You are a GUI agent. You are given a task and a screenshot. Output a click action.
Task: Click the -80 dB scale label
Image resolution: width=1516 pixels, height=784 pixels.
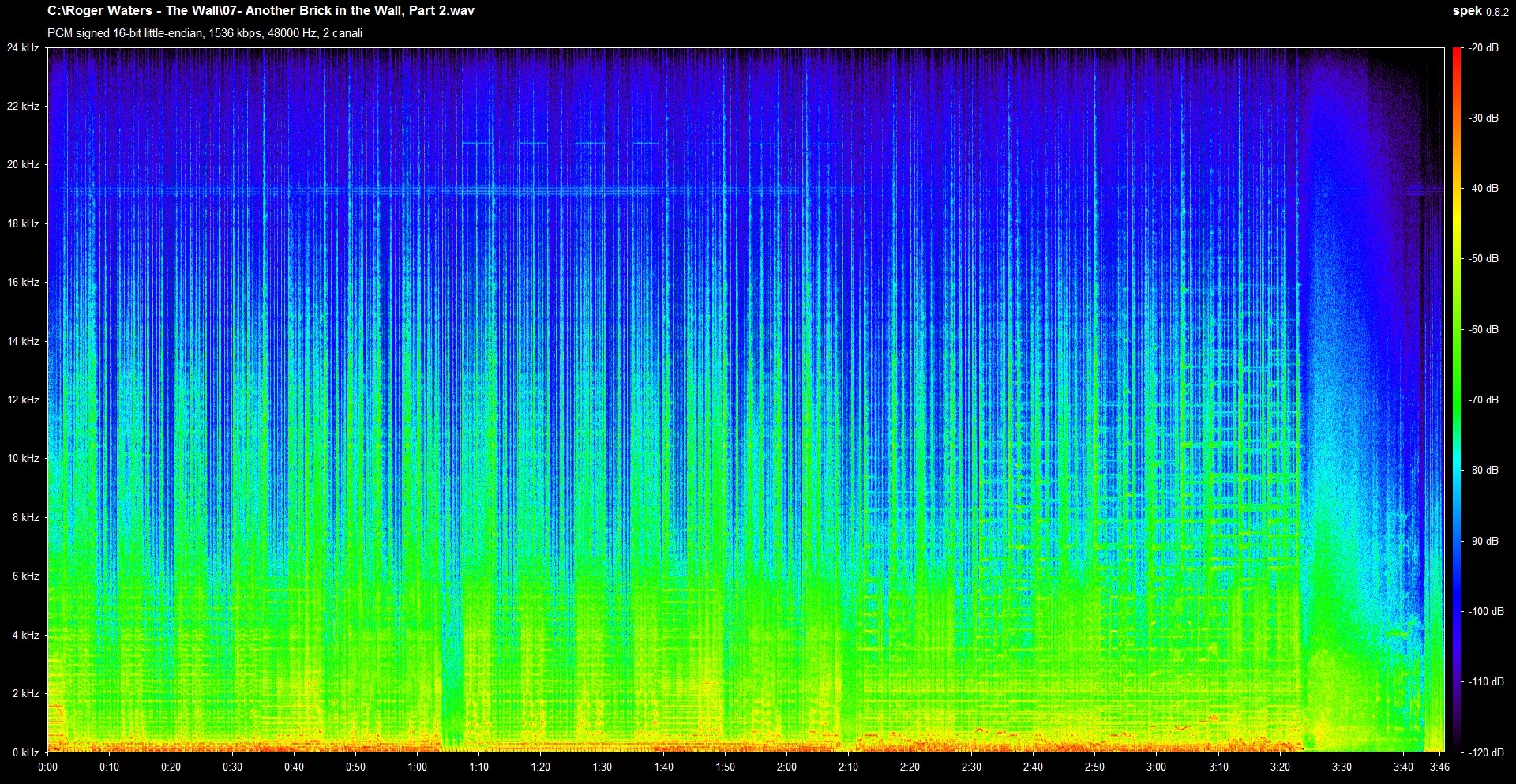[x=1483, y=470]
